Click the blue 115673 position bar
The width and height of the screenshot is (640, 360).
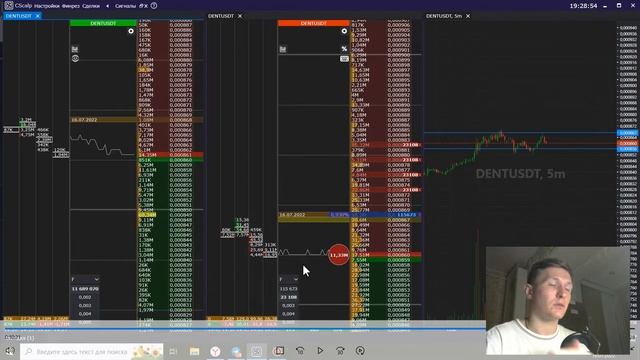click(x=375, y=215)
